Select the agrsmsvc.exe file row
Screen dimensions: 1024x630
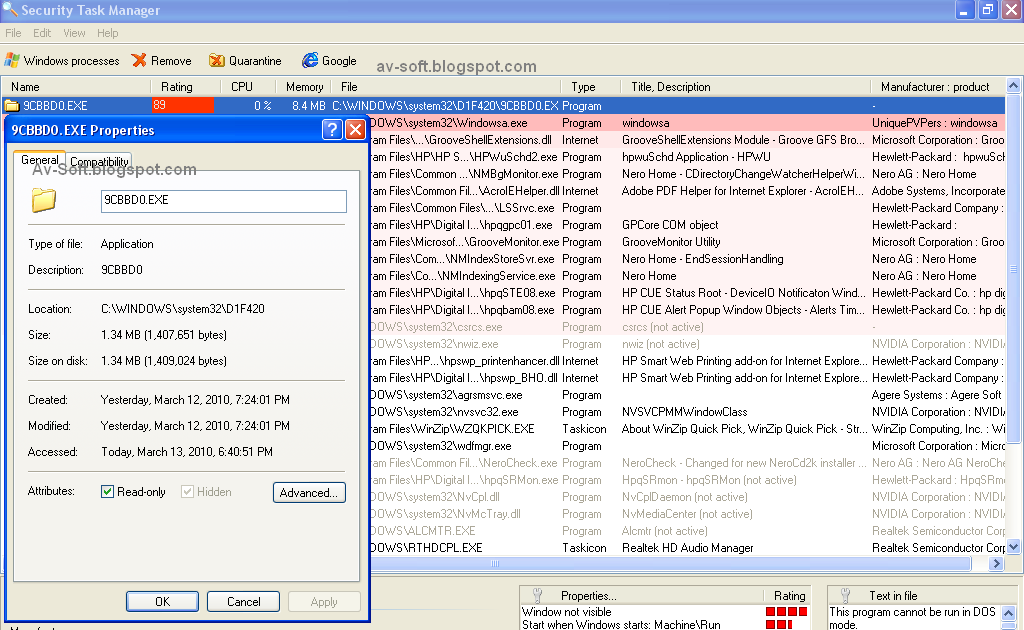pyautogui.click(x=687, y=394)
